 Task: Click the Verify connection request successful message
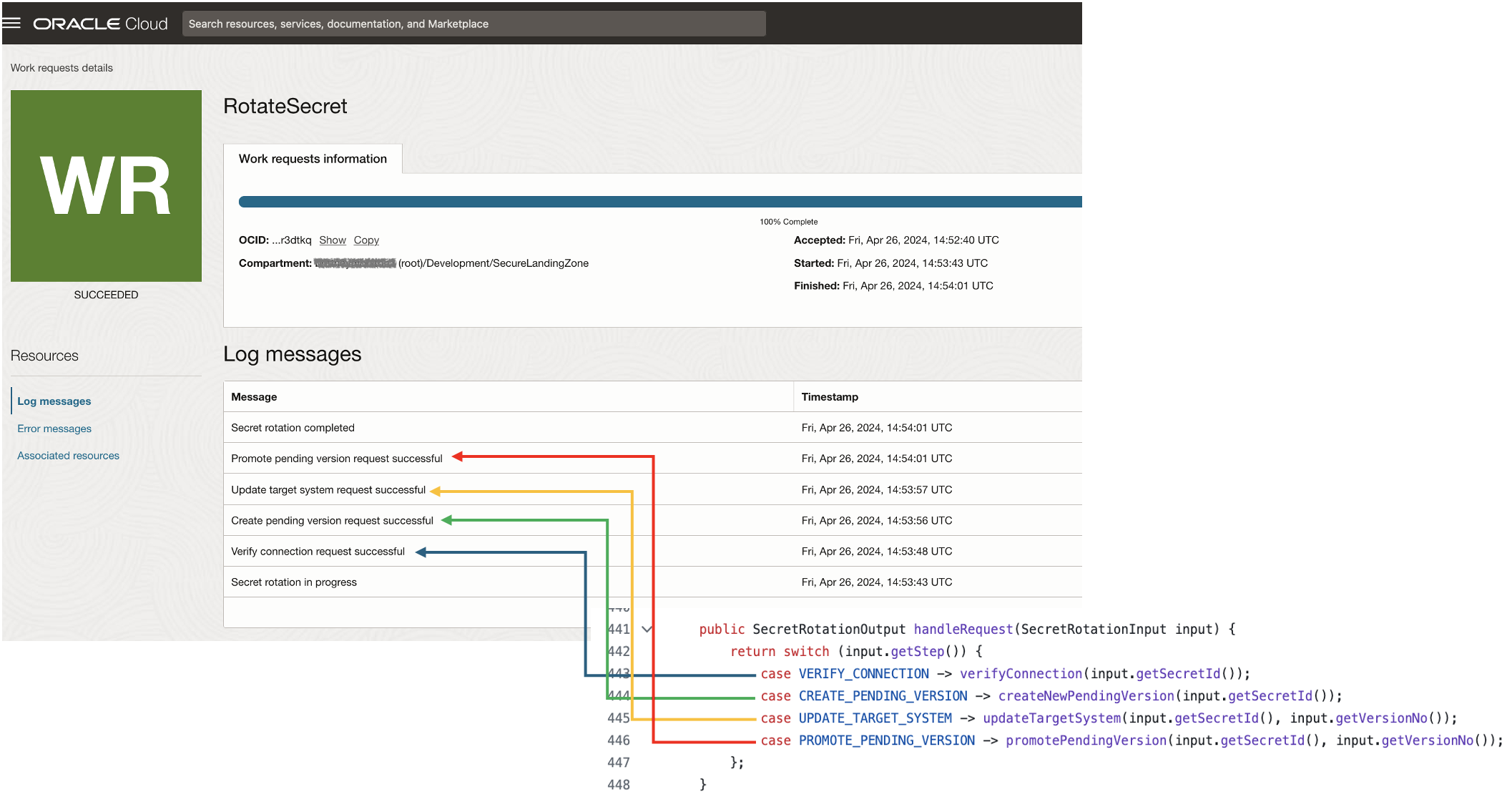[x=318, y=552]
